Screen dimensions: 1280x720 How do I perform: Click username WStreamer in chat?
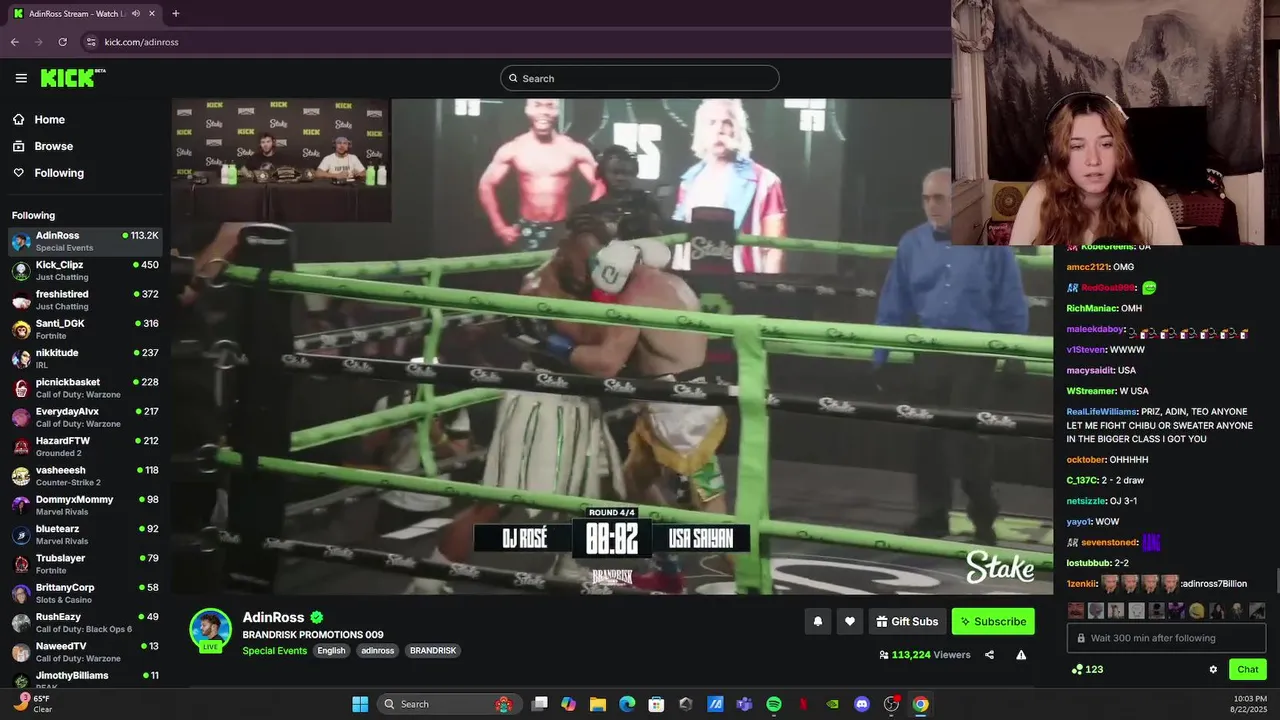[x=1090, y=391]
